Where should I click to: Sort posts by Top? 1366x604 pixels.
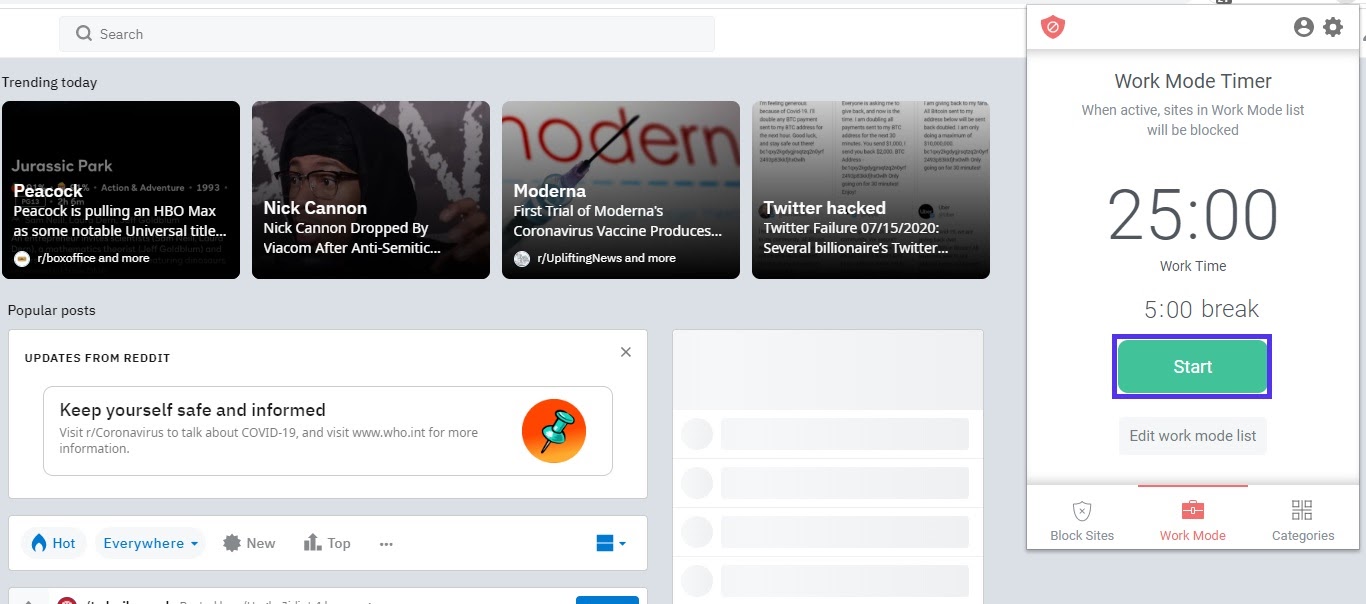tap(327, 543)
